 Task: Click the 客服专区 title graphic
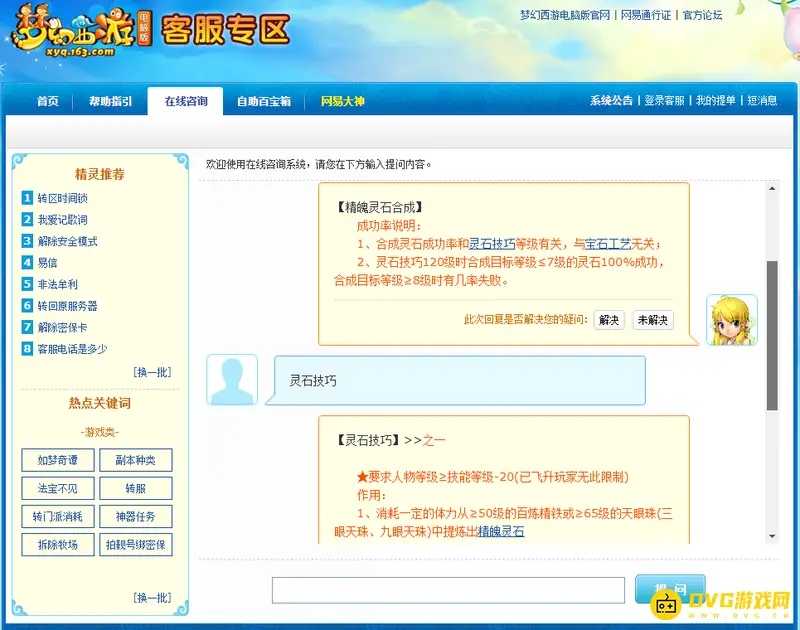[226, 29]
